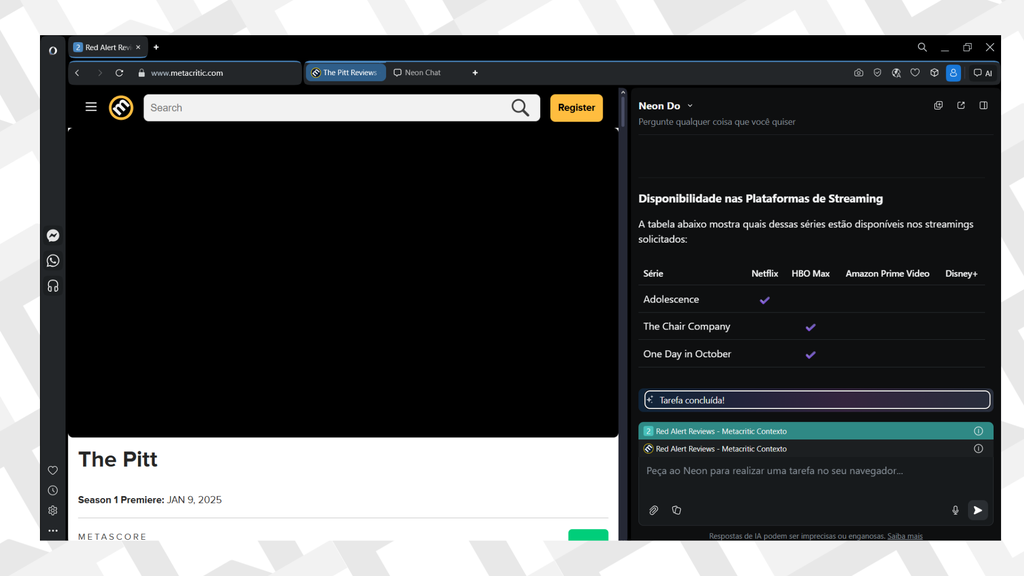Take a snapshot with the camera icon
This screenshot has height=576, width=1024.
click(x=858, y=73)
